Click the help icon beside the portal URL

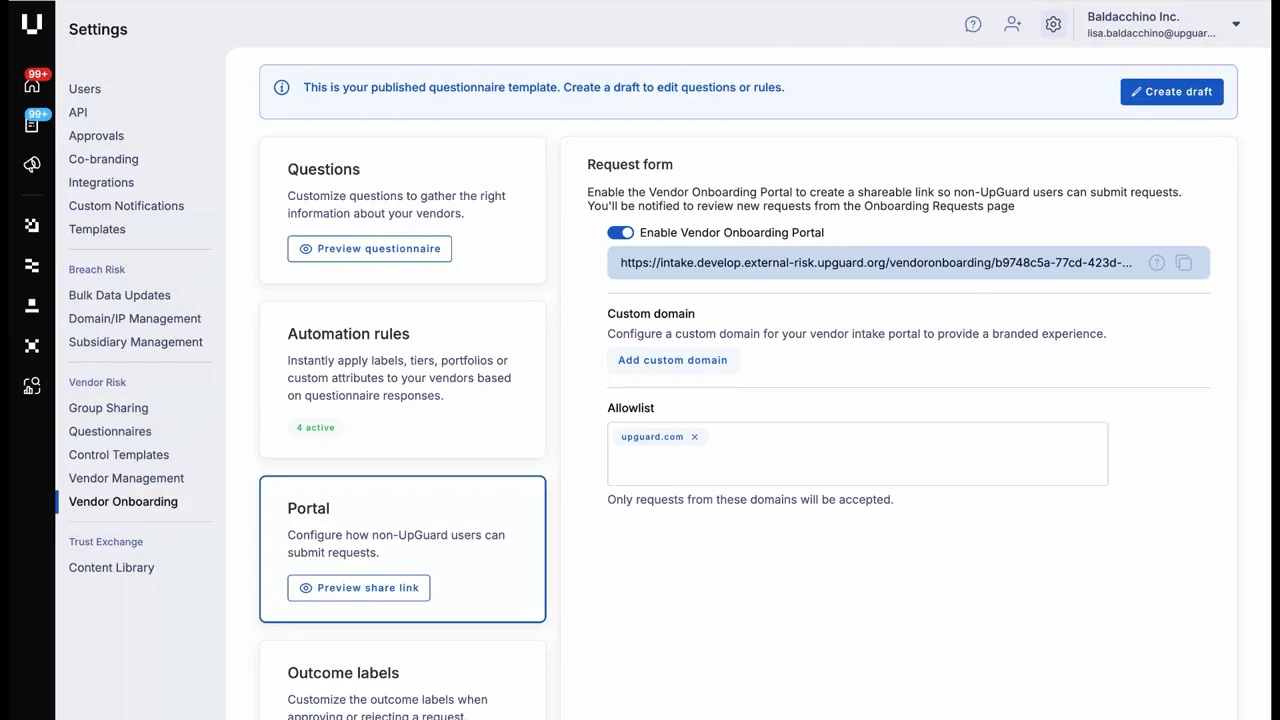pos(1157,263)
